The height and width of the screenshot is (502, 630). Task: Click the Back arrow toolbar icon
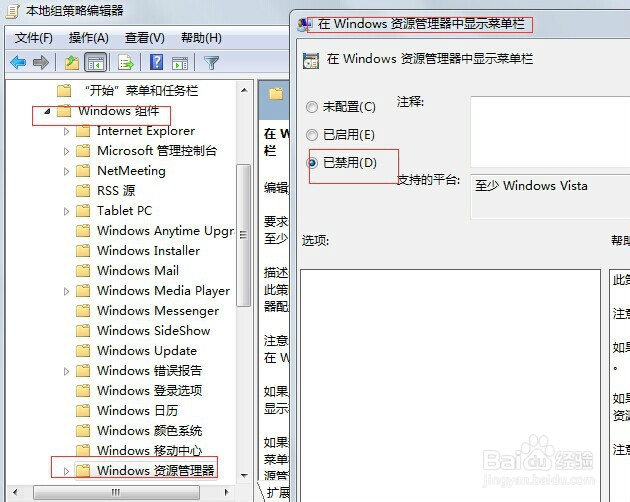tap(18, 63)
